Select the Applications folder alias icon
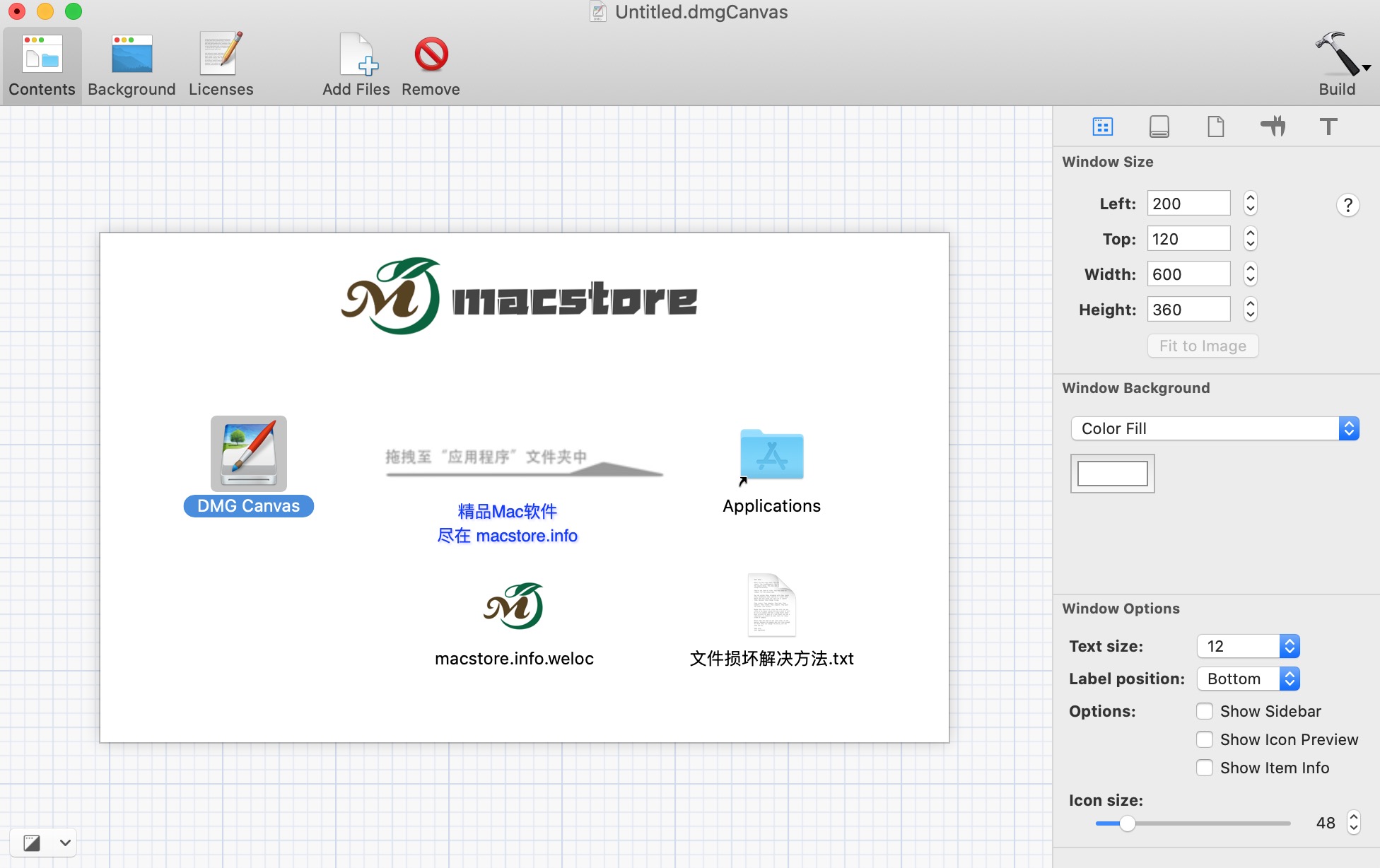This screenshot has height=868, width=1380. tap(771, 456)
